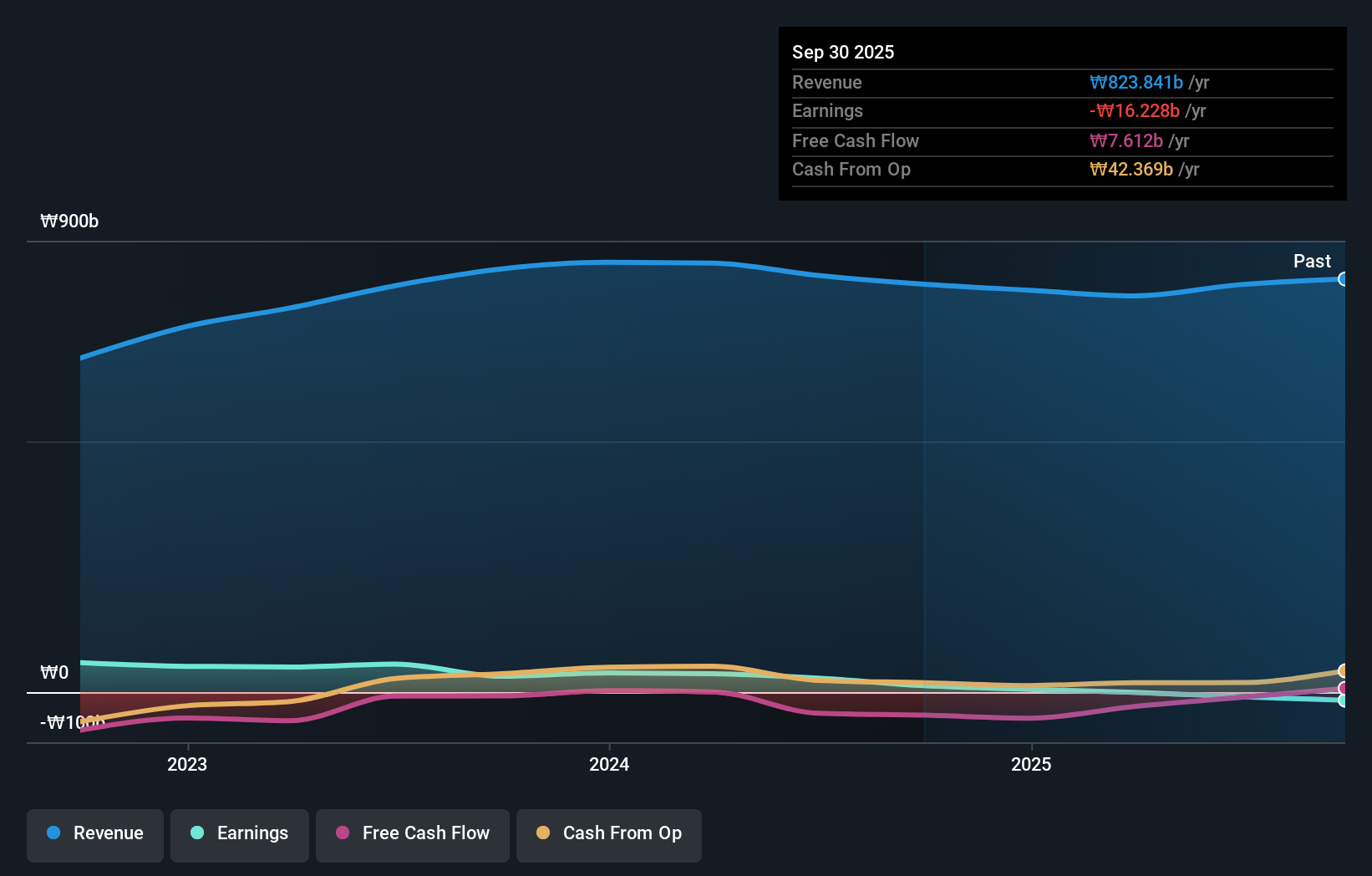Viewport: 1372px width, 876px height.
Task: Click the Sep 30 2025 tooltip header
Action: [843, 52]
